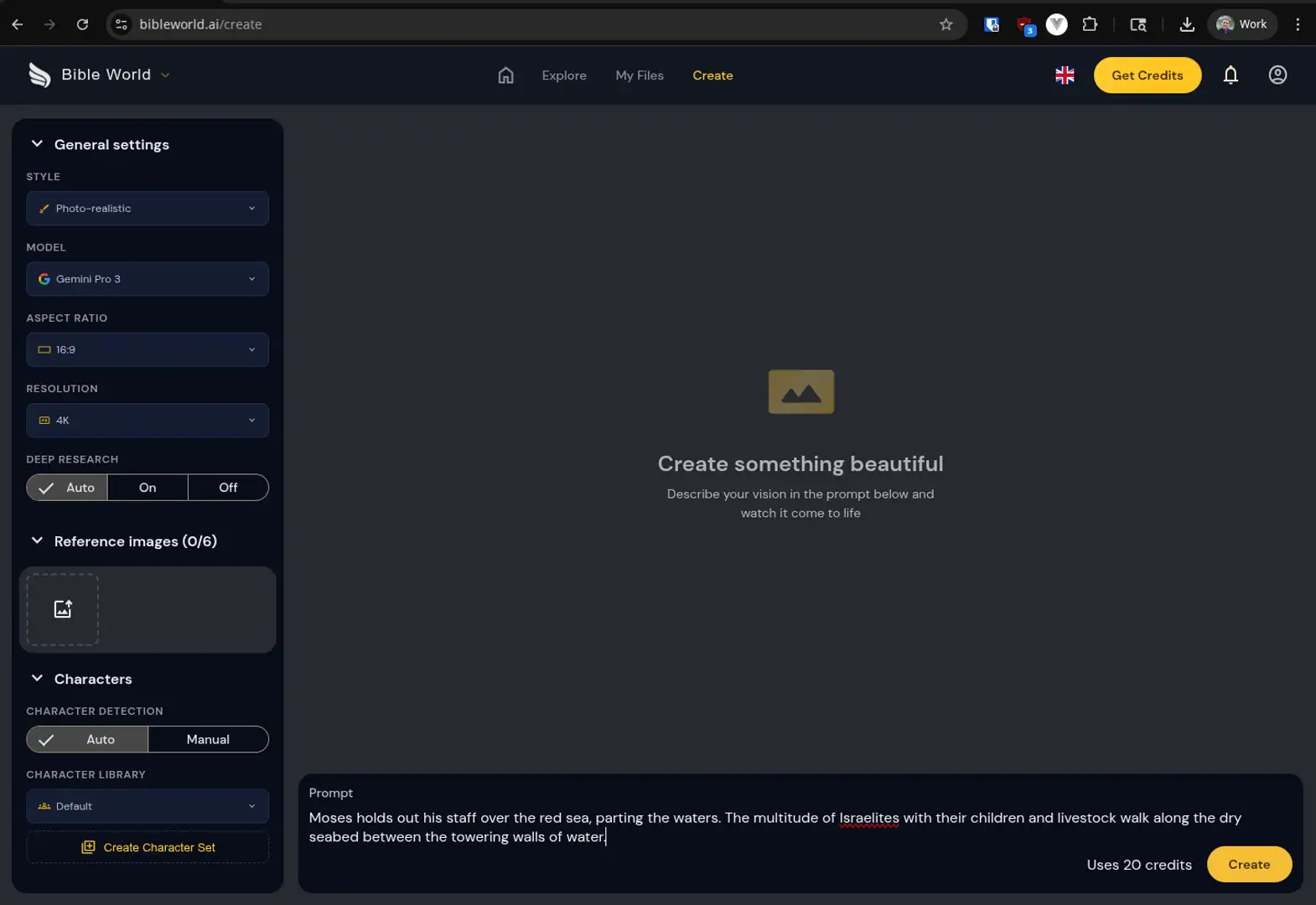Image resolution: width=1316 pixels, height=905 pixels.
Task: Click the home icon in navigation
Action: coord(505,75)
